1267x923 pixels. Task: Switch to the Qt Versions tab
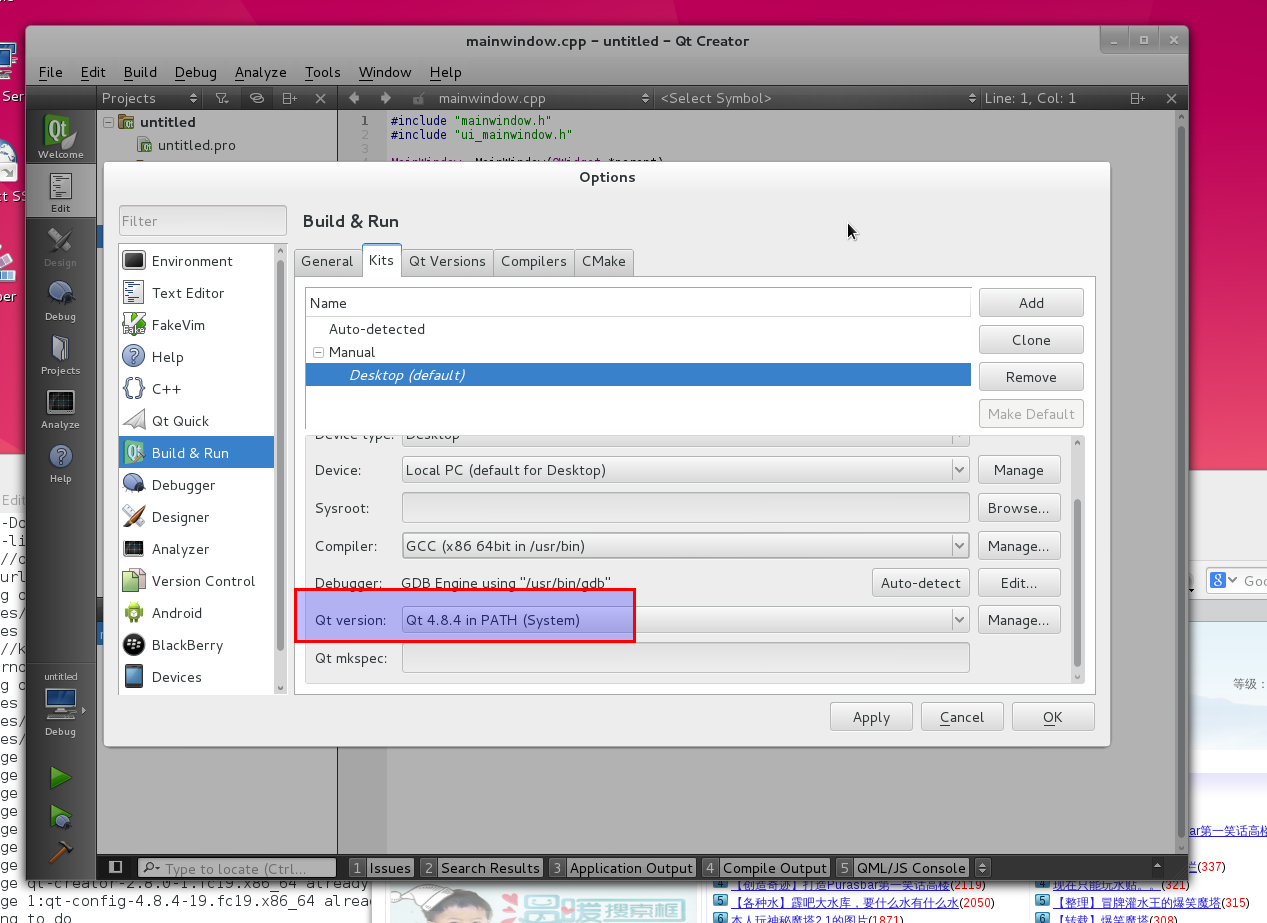[447, 261]
